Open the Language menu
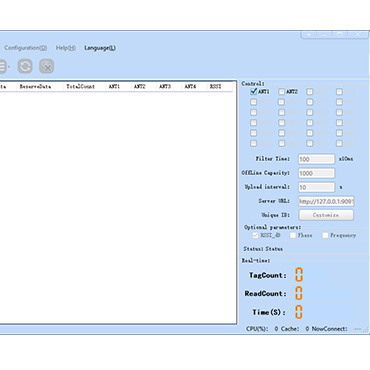This screenshot has height=370, width=370. (x=100, y=48)
